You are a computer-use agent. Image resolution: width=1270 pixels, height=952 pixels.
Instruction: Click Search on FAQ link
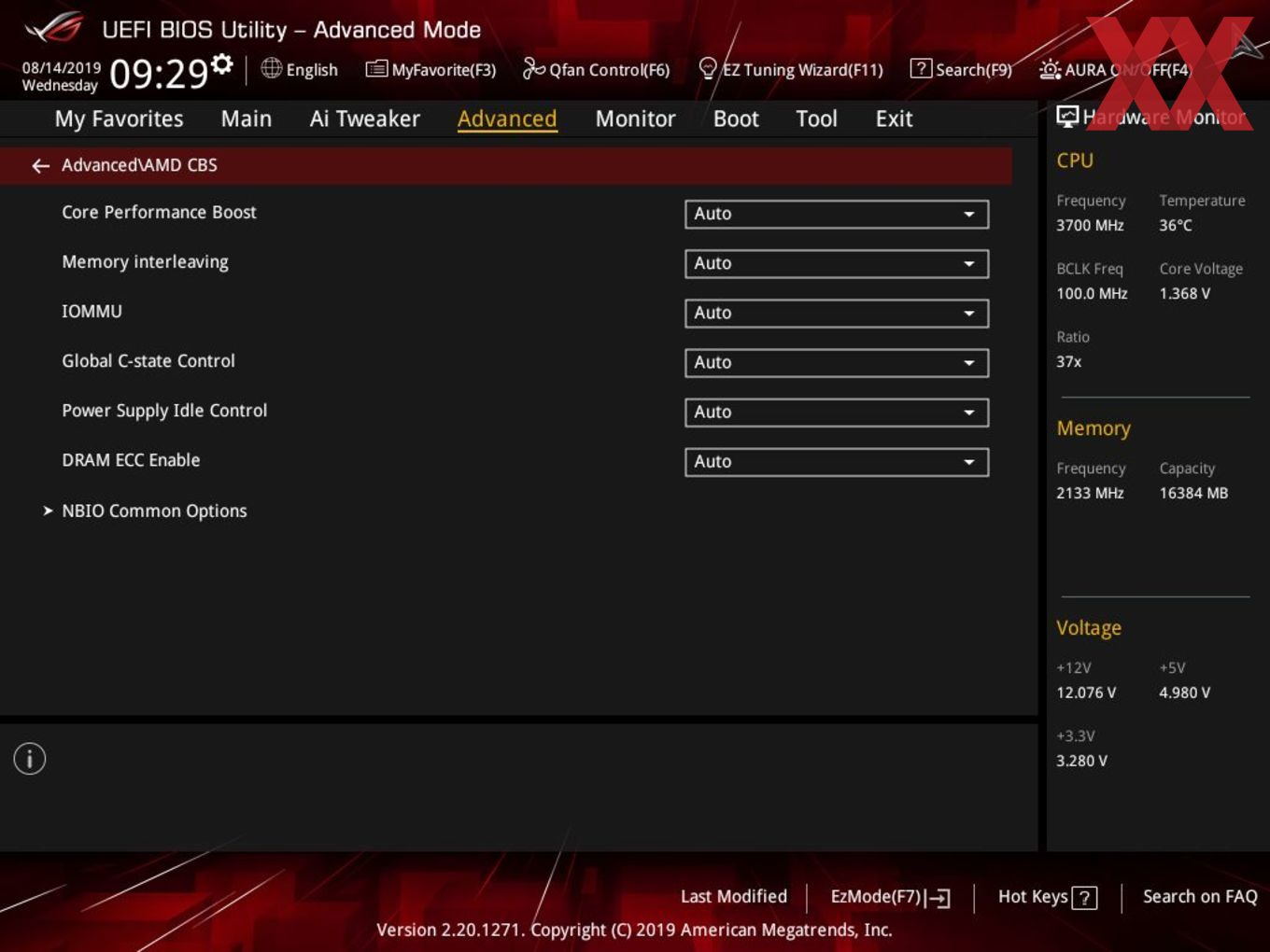pos(1200,897)
